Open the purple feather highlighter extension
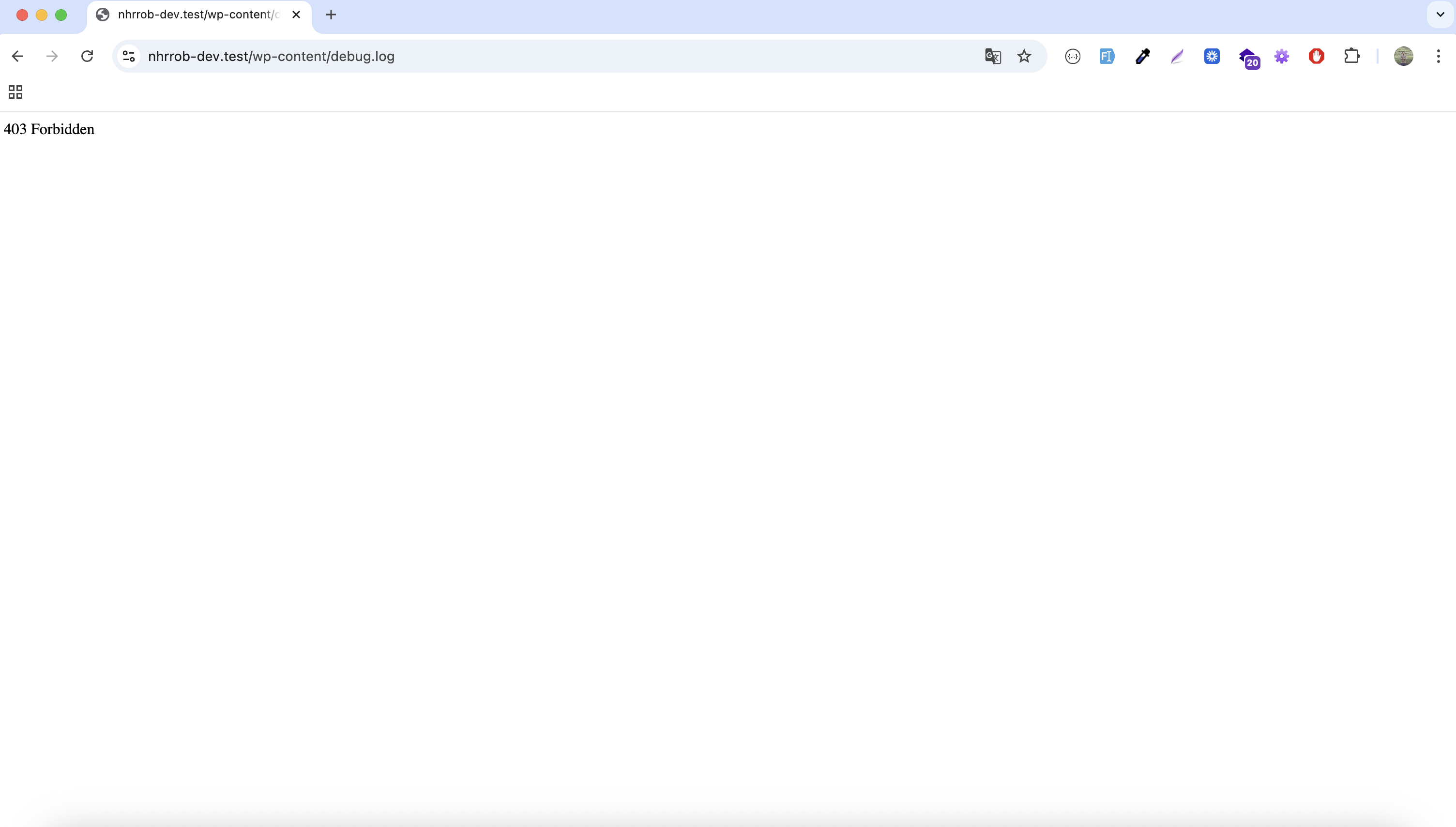The image size is (1456, 827). pos(1177,56)
